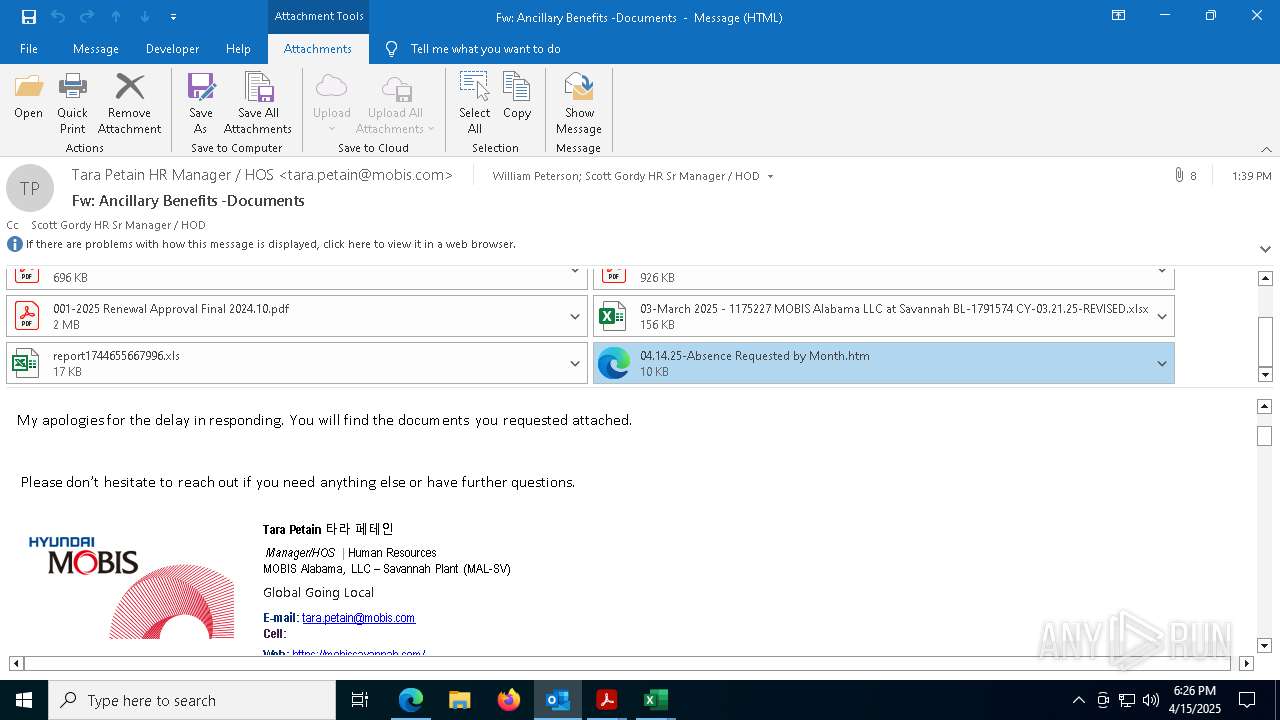Viewport: 1280px width, 720px height.
Task: Select report1744655667996.xls attachment
Action: click(296, 363)
